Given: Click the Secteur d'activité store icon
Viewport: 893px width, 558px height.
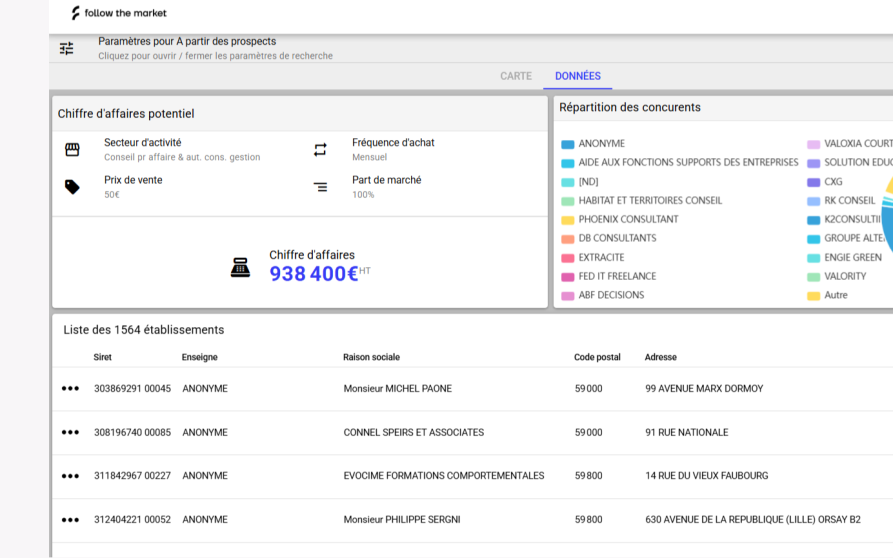Looking at the screenshot, I should tap(72, 150).
